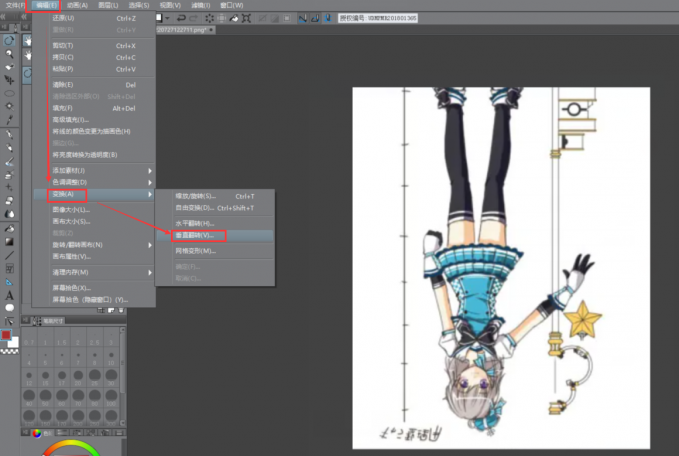This screenshot has height=456, width=679.
Task: Select the Fill bucket tool in toolbox
Action: click(9, 228)
